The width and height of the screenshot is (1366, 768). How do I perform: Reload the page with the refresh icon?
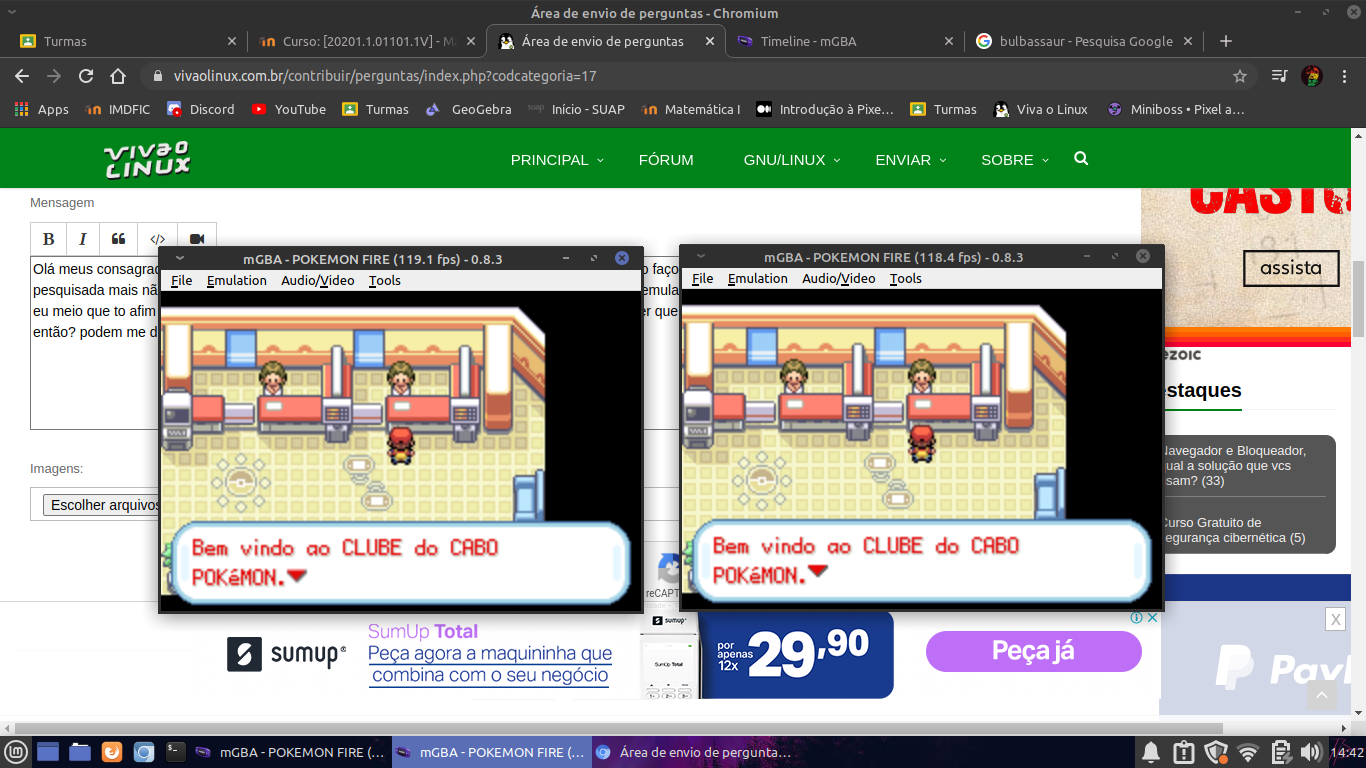[86, 76]
